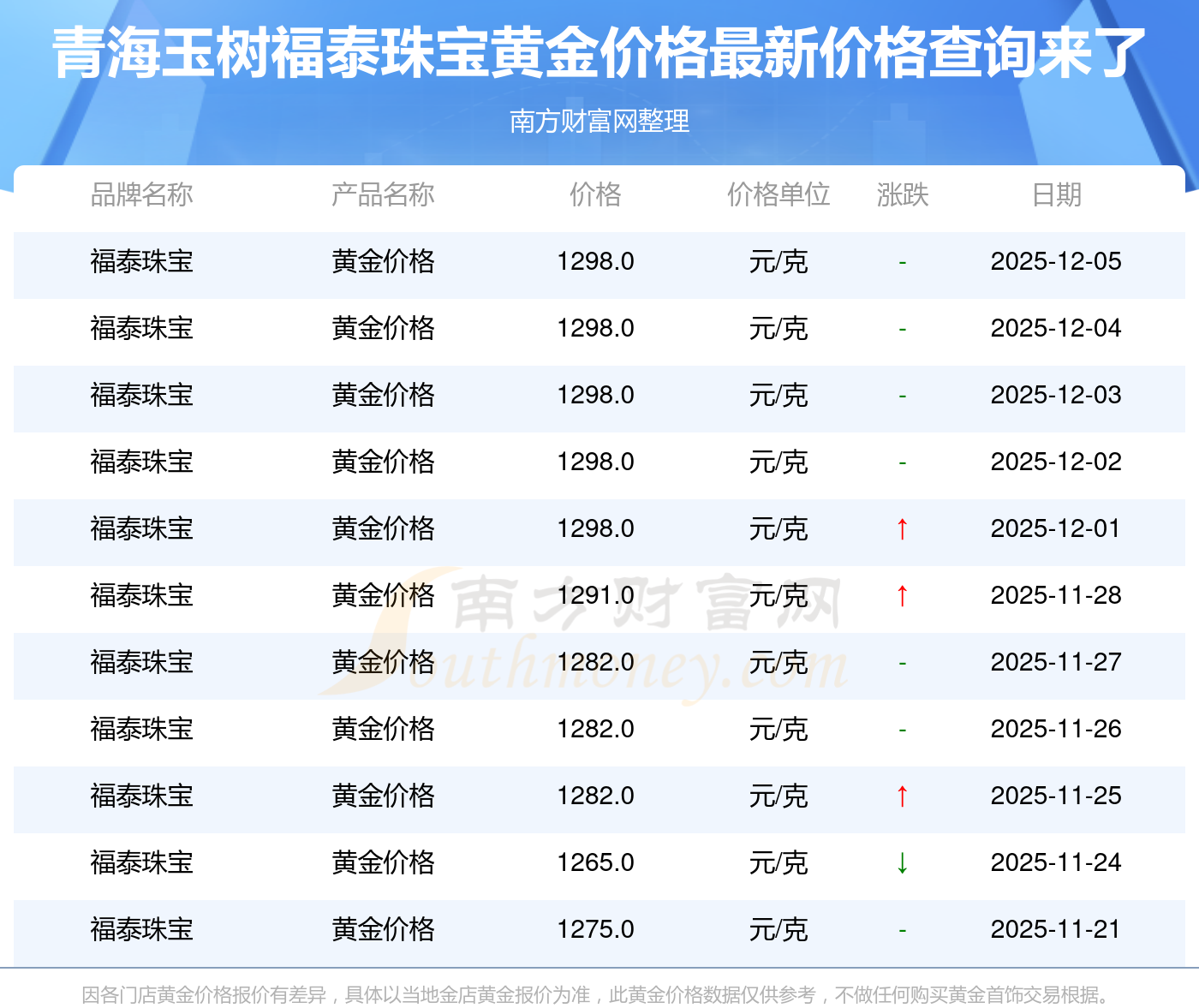Click the 品牌名称 column header
This screenshot has width=1199, height=1008.
[x=142, y=195]
